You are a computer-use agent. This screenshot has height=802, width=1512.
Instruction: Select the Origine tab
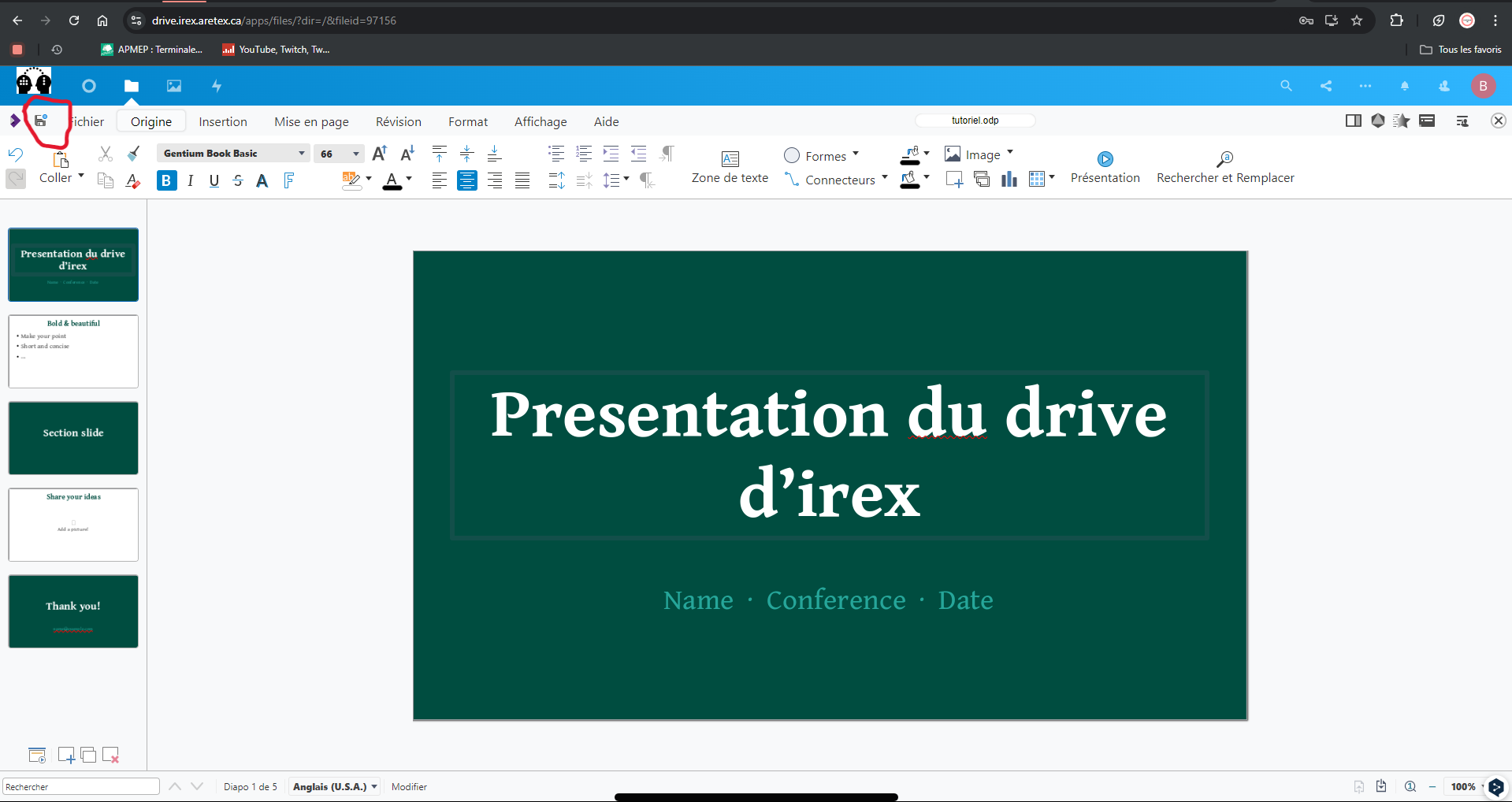151,121
